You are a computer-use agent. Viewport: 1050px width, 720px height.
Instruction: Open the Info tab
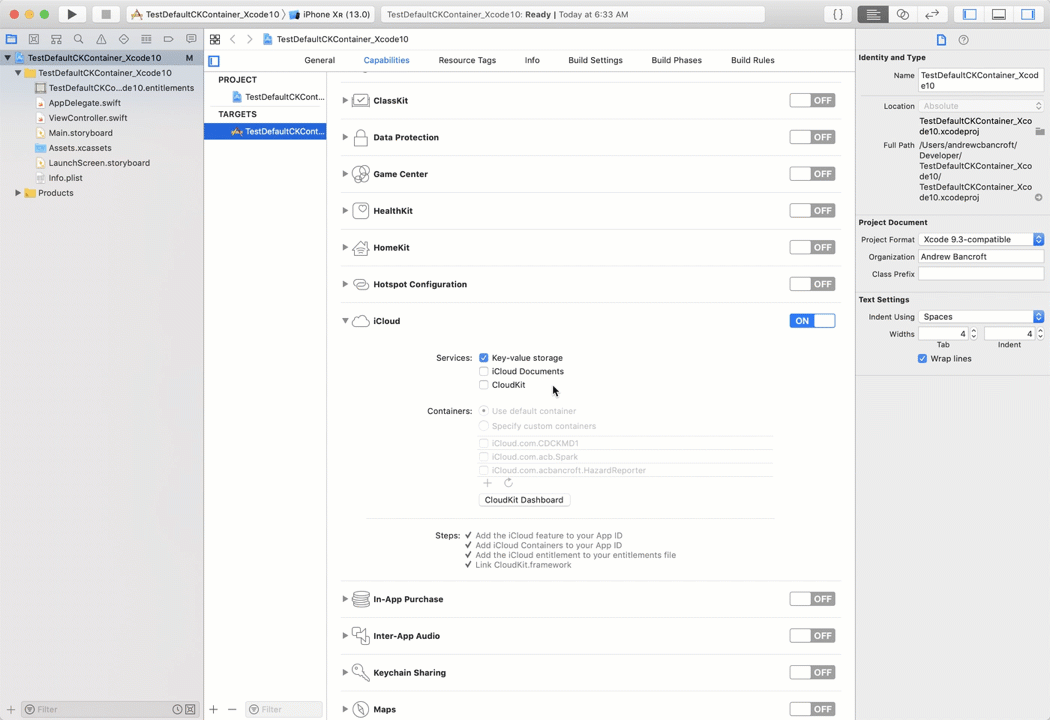[x=532, y=60]
